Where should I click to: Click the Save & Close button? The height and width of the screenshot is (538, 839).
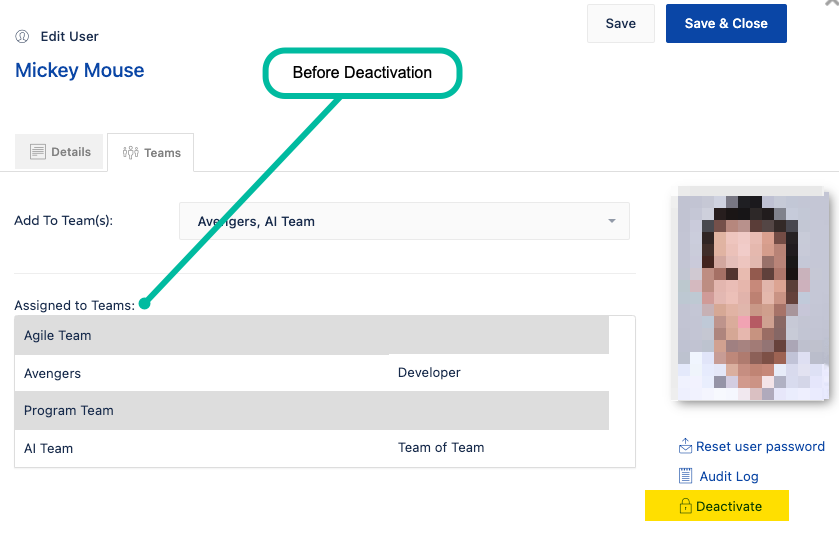click(x=726, y=24)
